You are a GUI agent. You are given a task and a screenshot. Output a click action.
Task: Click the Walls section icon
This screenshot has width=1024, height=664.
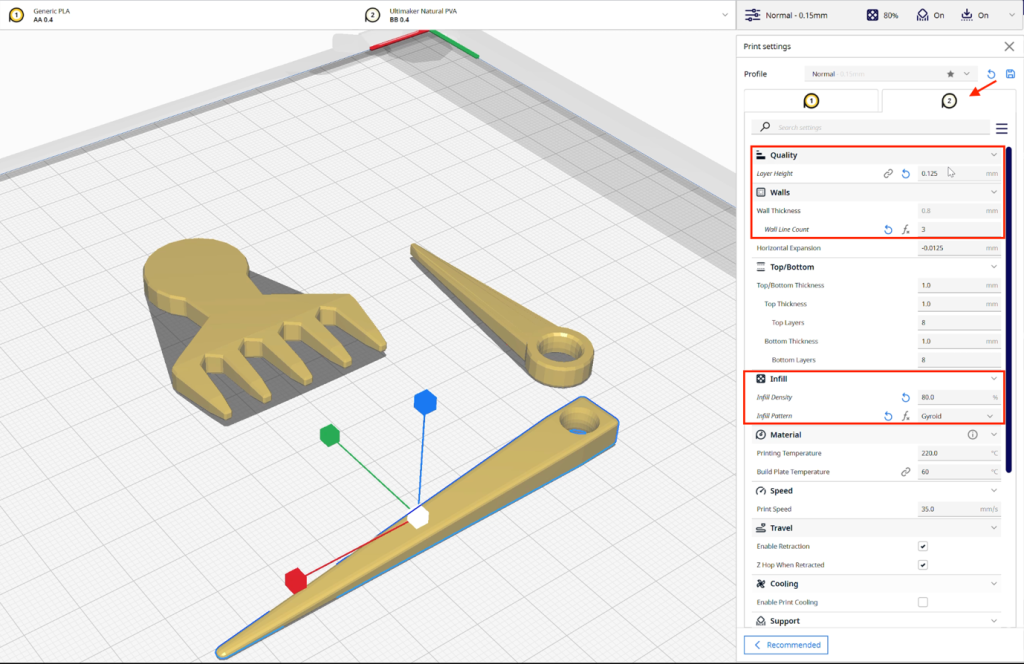click(x=761, y=192)
